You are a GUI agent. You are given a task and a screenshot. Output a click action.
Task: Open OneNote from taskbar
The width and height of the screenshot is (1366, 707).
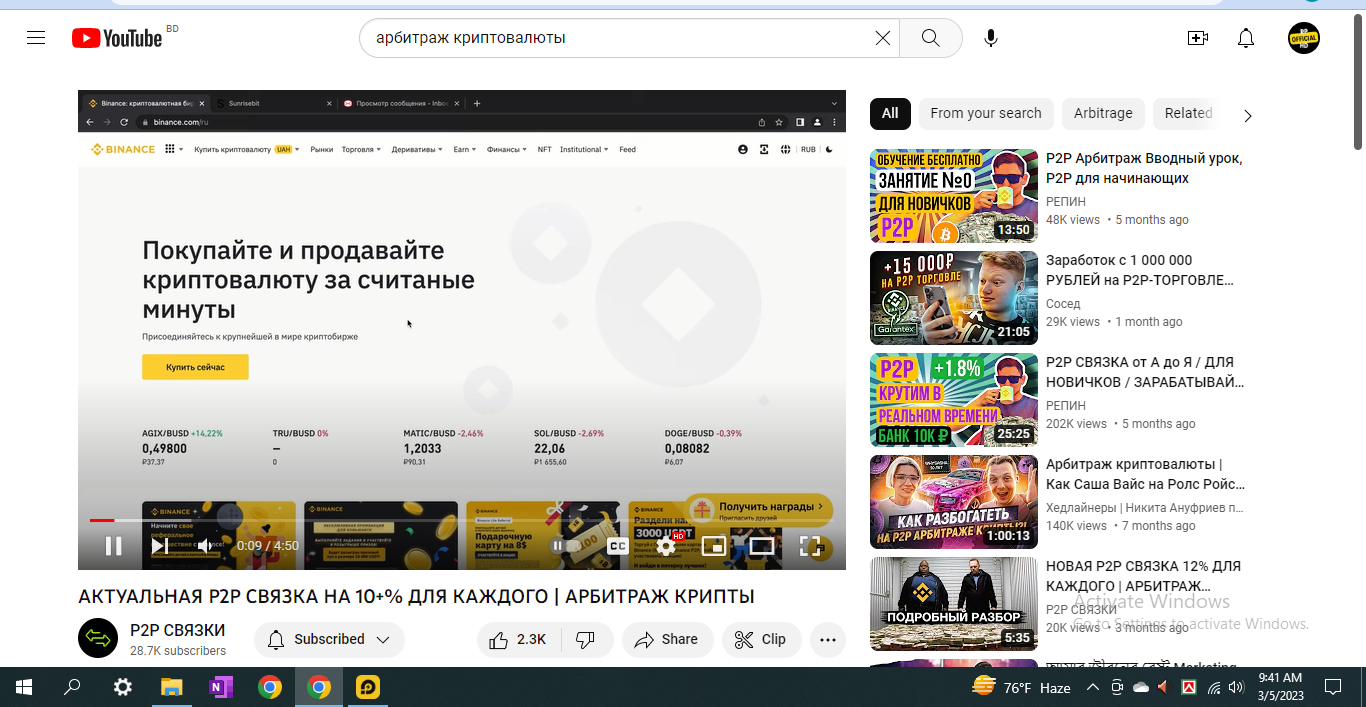click(221, 687)
